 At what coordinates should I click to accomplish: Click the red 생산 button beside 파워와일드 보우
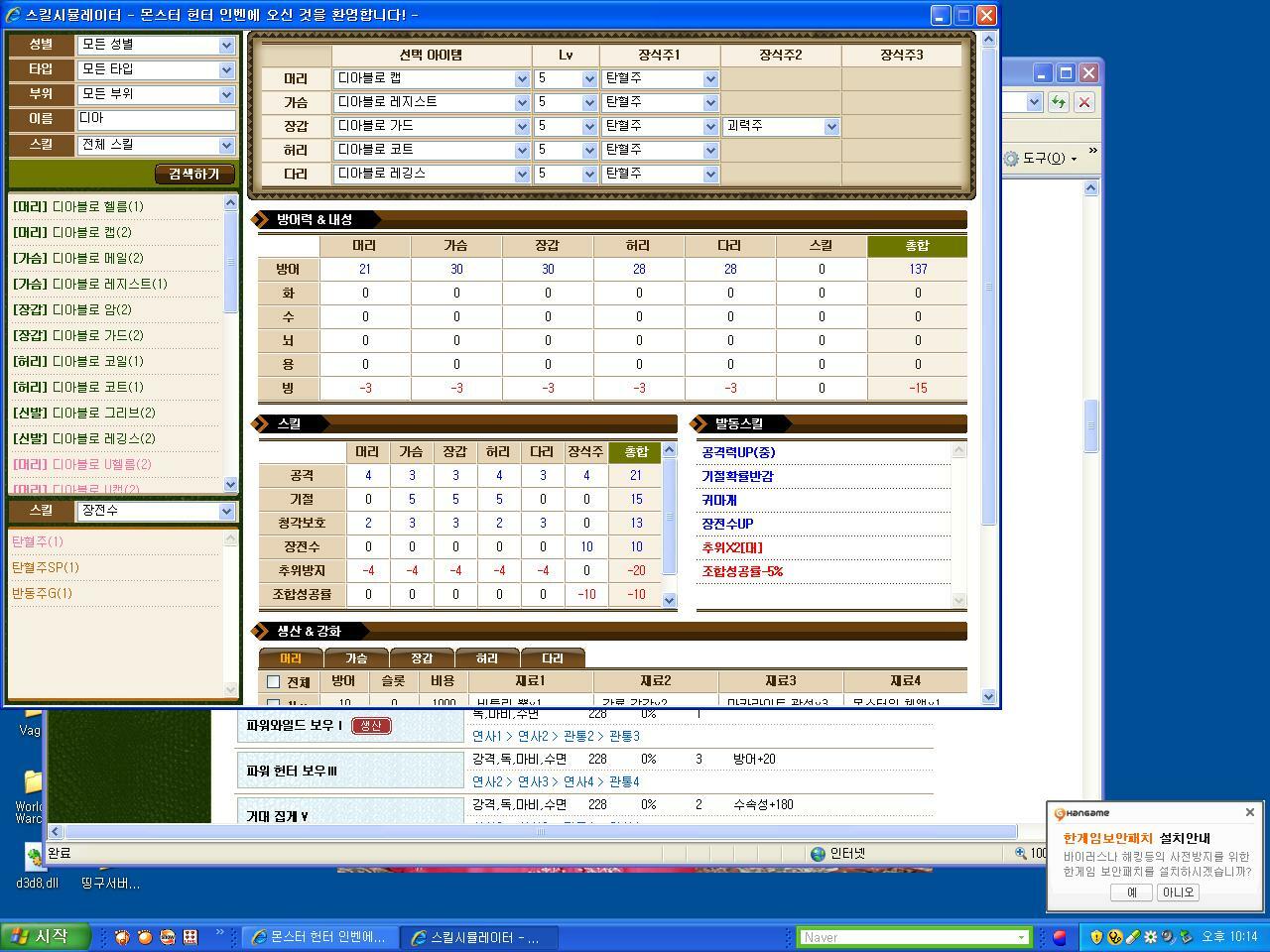[371, 726]
